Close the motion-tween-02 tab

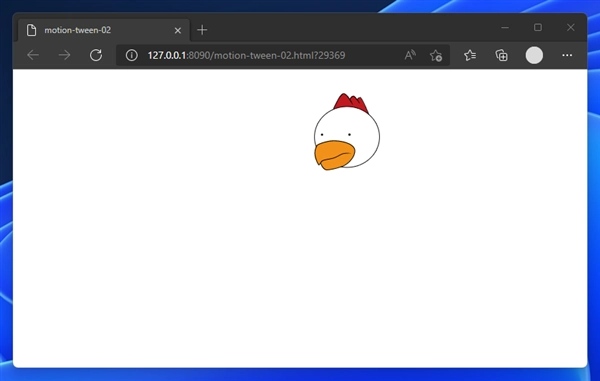(178, 30)
